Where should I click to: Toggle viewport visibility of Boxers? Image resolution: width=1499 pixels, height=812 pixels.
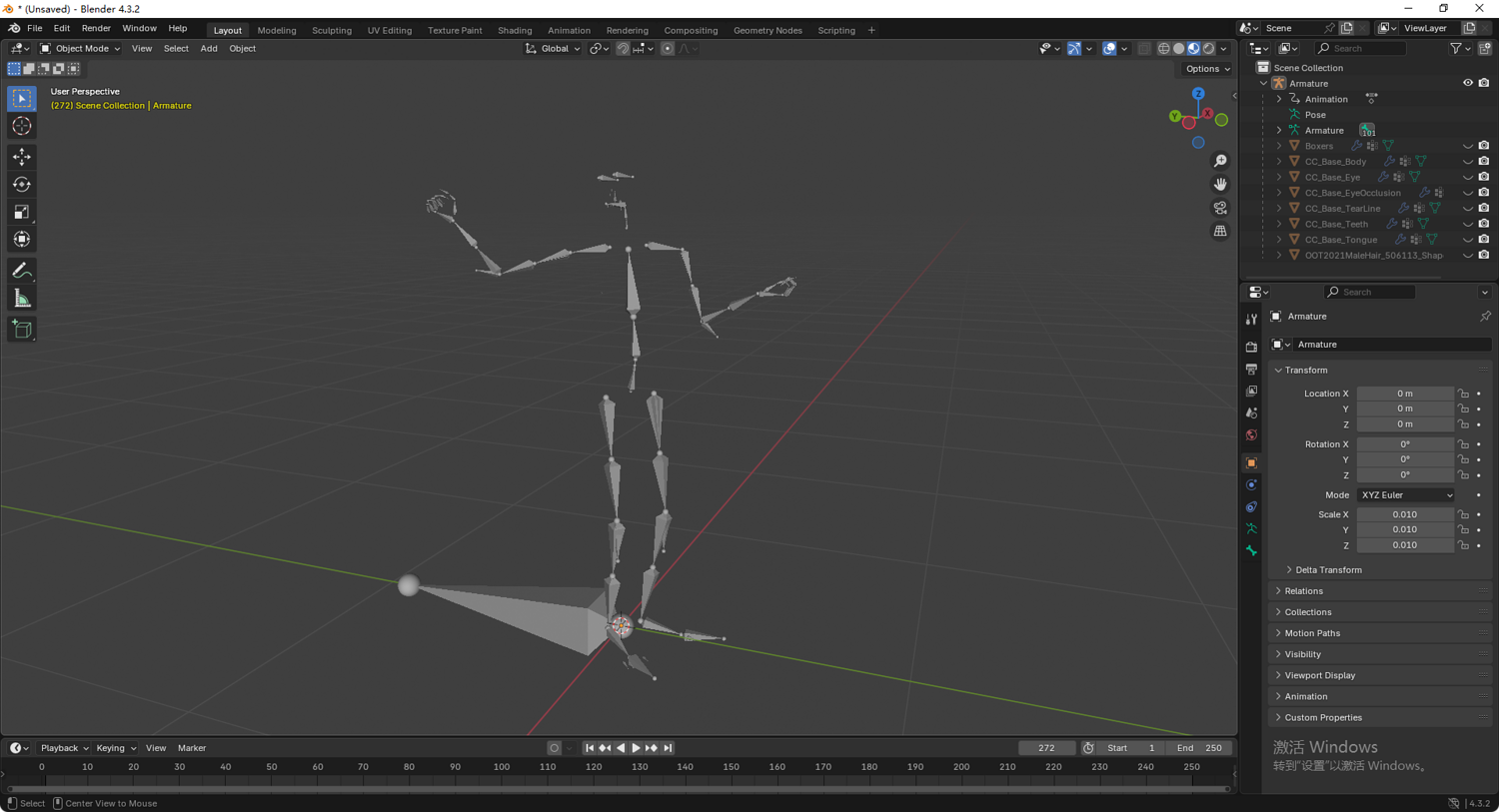pos(1468,146)
